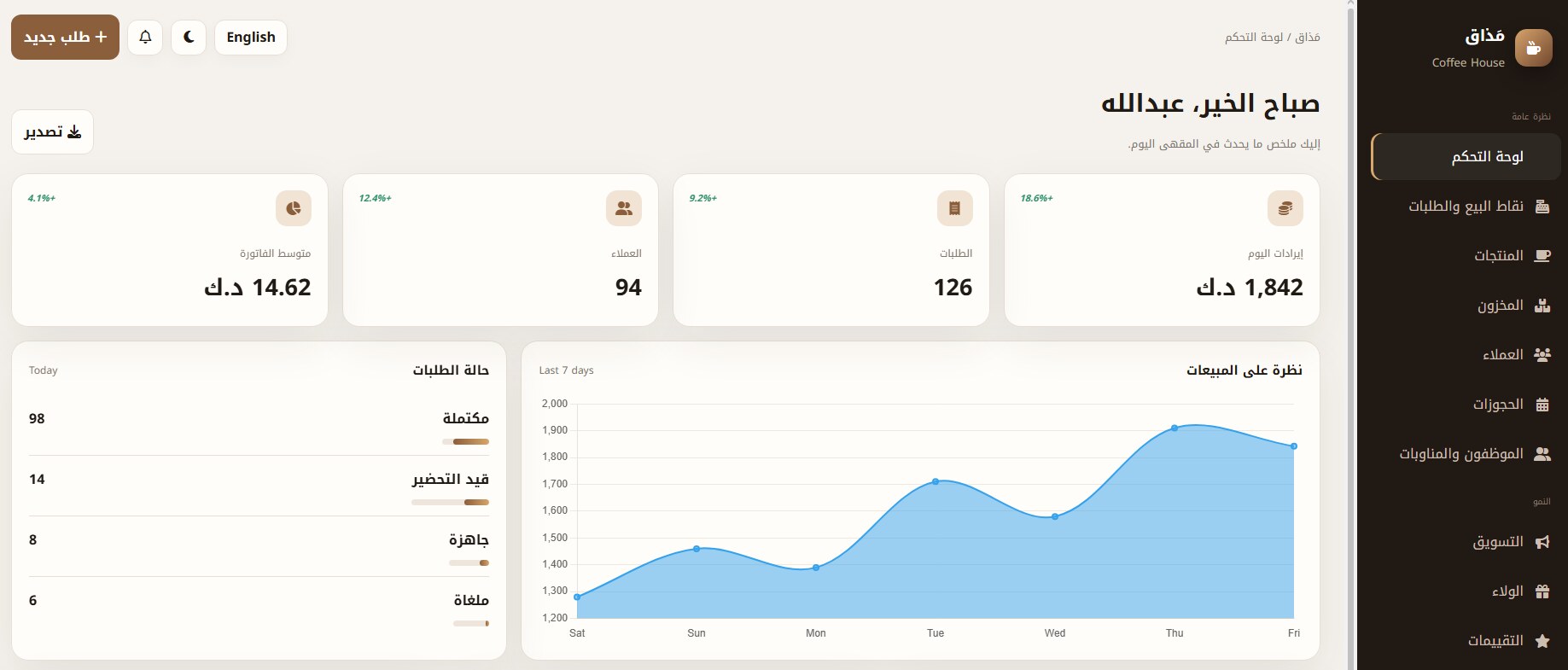Click the pie chart icon on متوسط الفاتورة card
Viewport: 1568px width, 670px height.
click(x=294, y=208)
